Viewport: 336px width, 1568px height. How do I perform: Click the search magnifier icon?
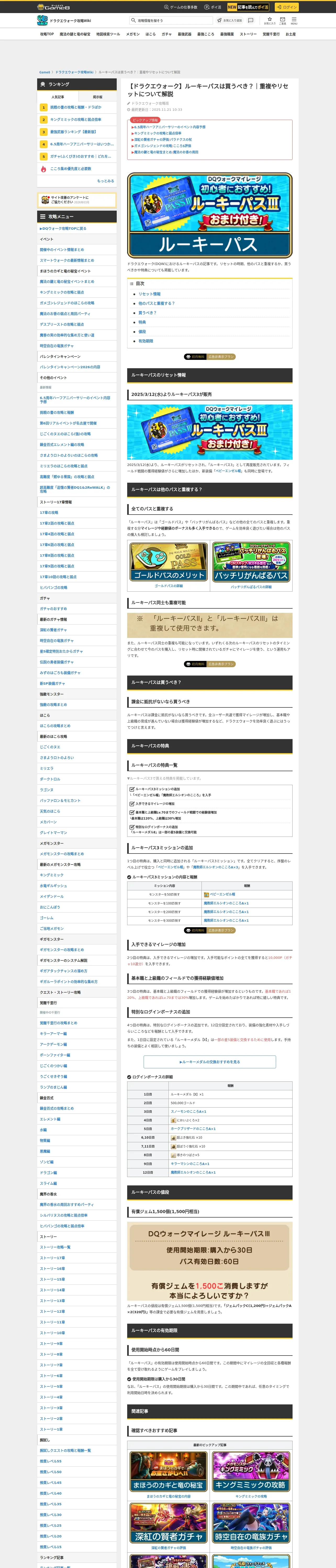(133, 20)
